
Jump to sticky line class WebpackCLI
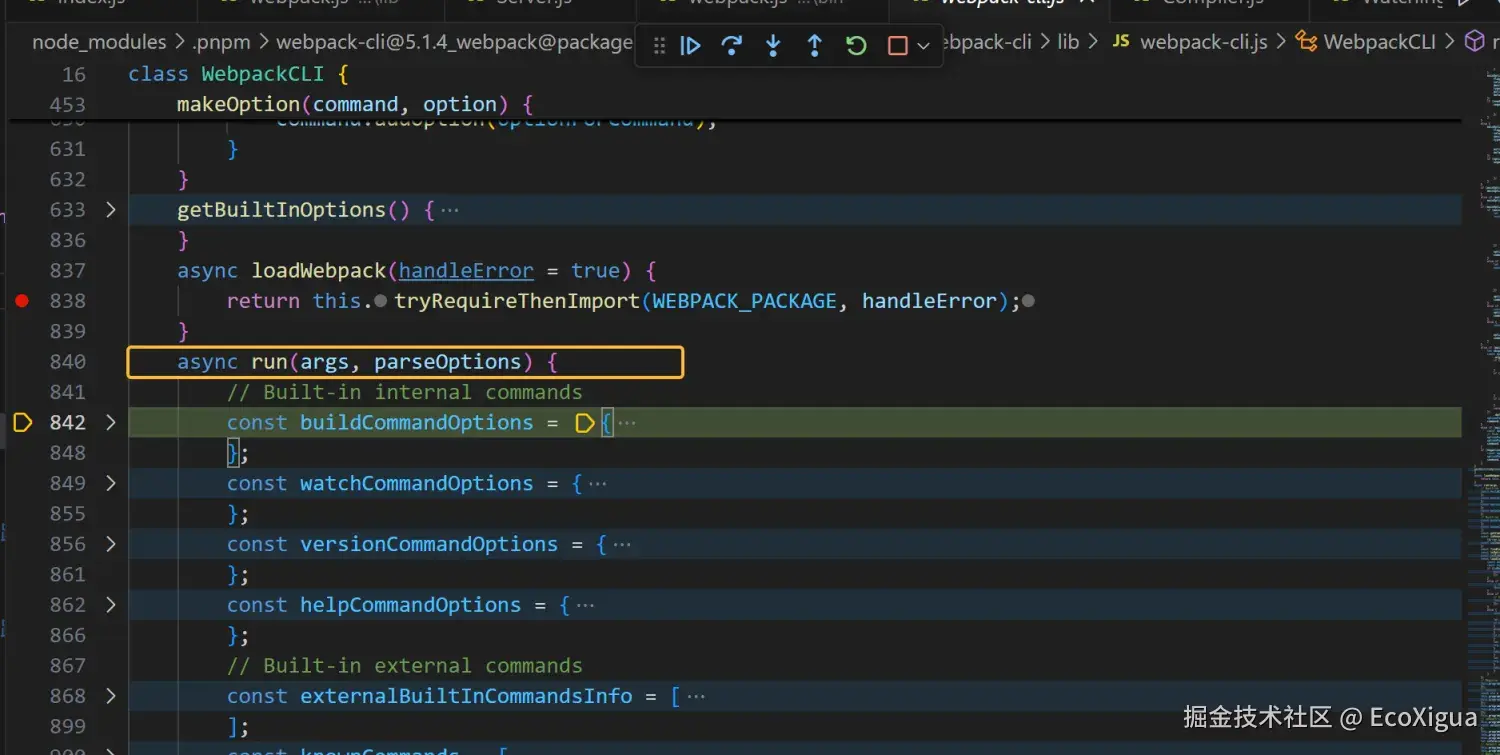pyautogui.click(x=238, y=75)
